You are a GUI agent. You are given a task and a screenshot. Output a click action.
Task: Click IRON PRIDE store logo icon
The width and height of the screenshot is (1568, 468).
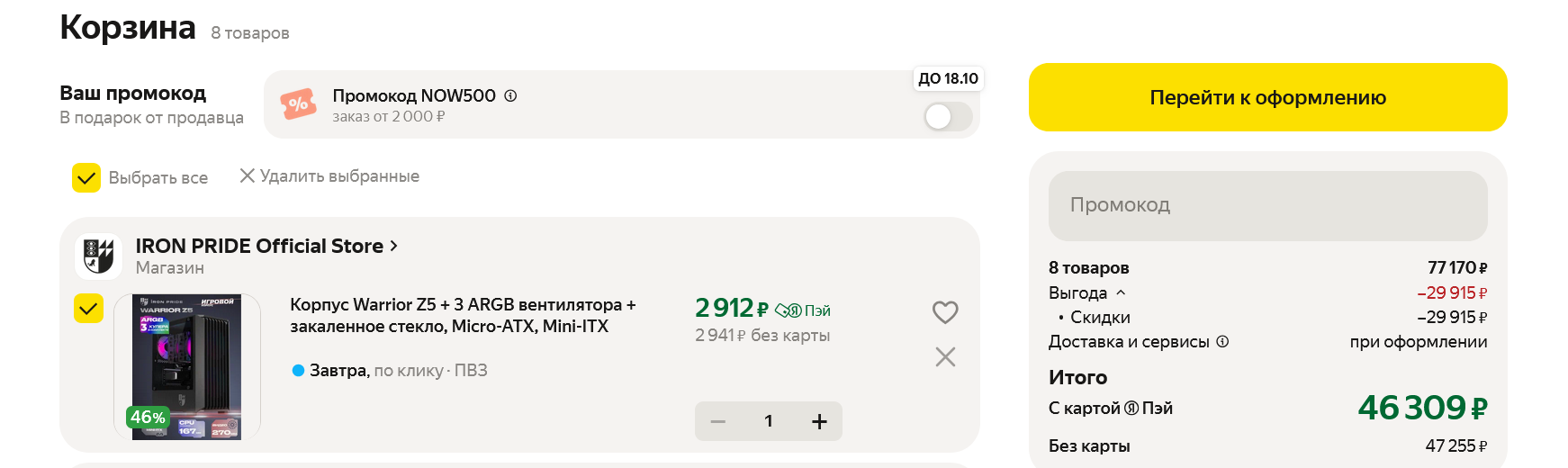pos(98,256)
